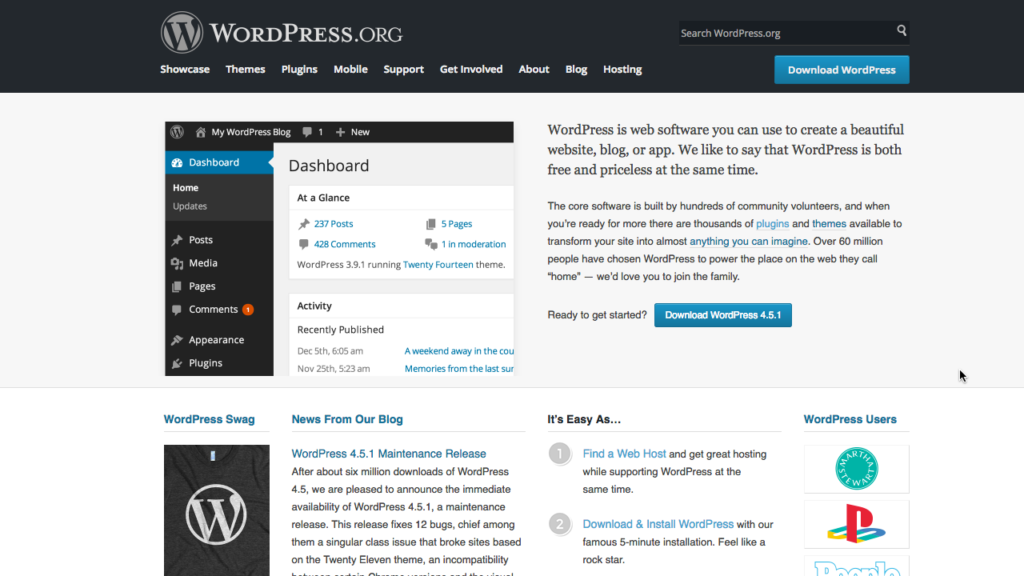Click the Martha Stewart logo thumbnail
1024x576 pixels.
tap(856, 469)
